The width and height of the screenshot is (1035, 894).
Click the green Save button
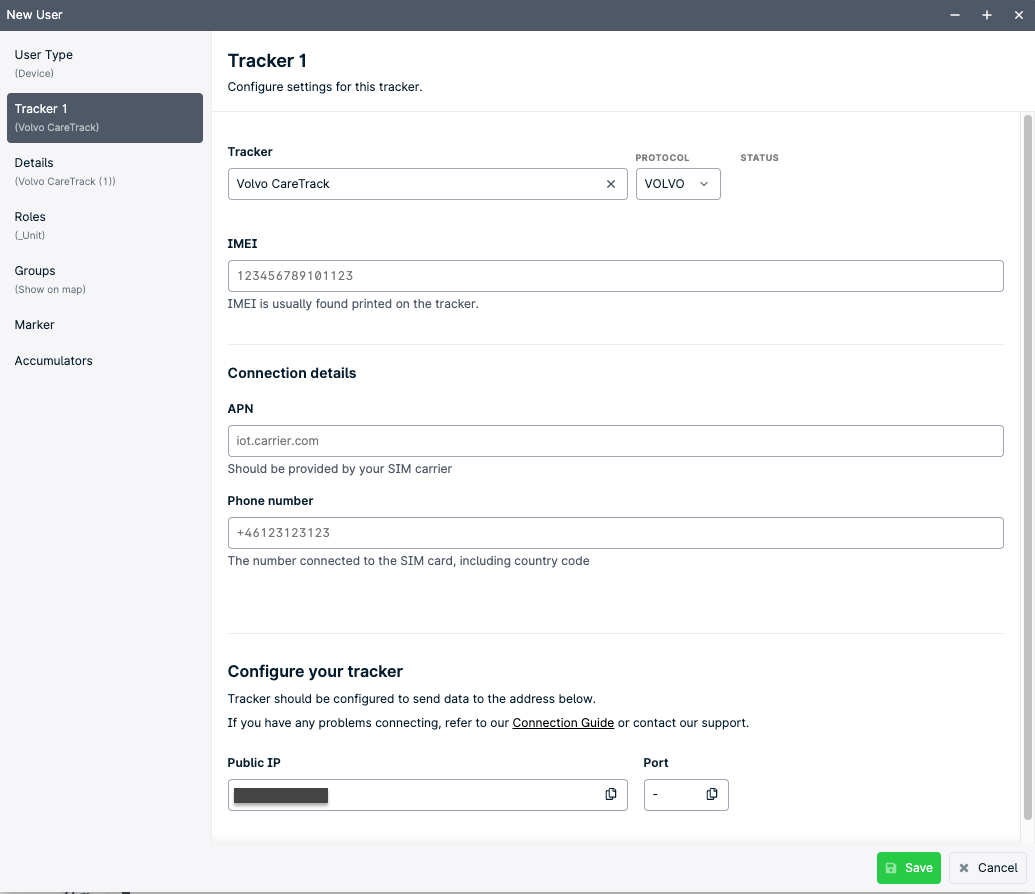tap(908, 868)
